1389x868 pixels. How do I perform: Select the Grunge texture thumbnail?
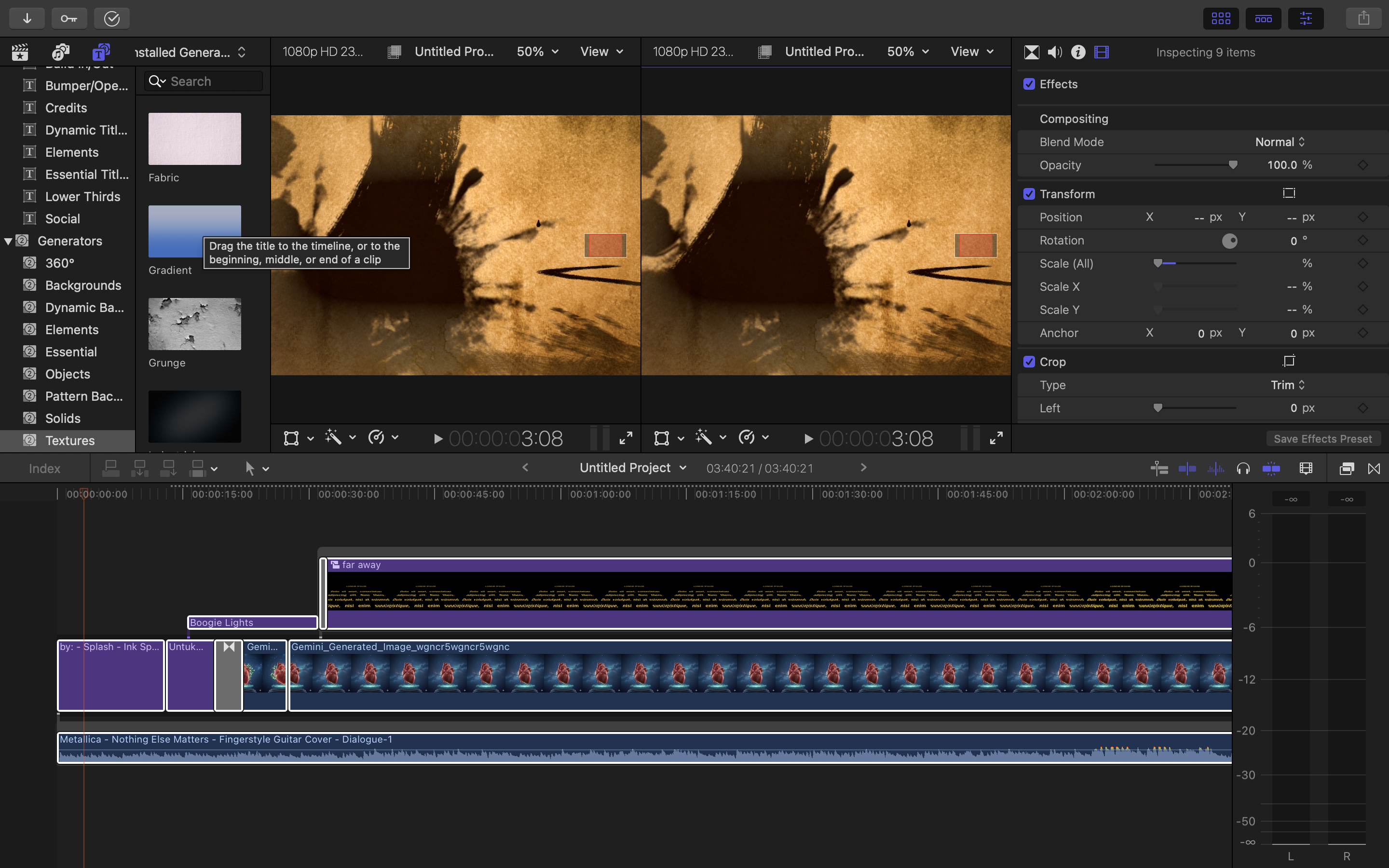pos(194,324)
